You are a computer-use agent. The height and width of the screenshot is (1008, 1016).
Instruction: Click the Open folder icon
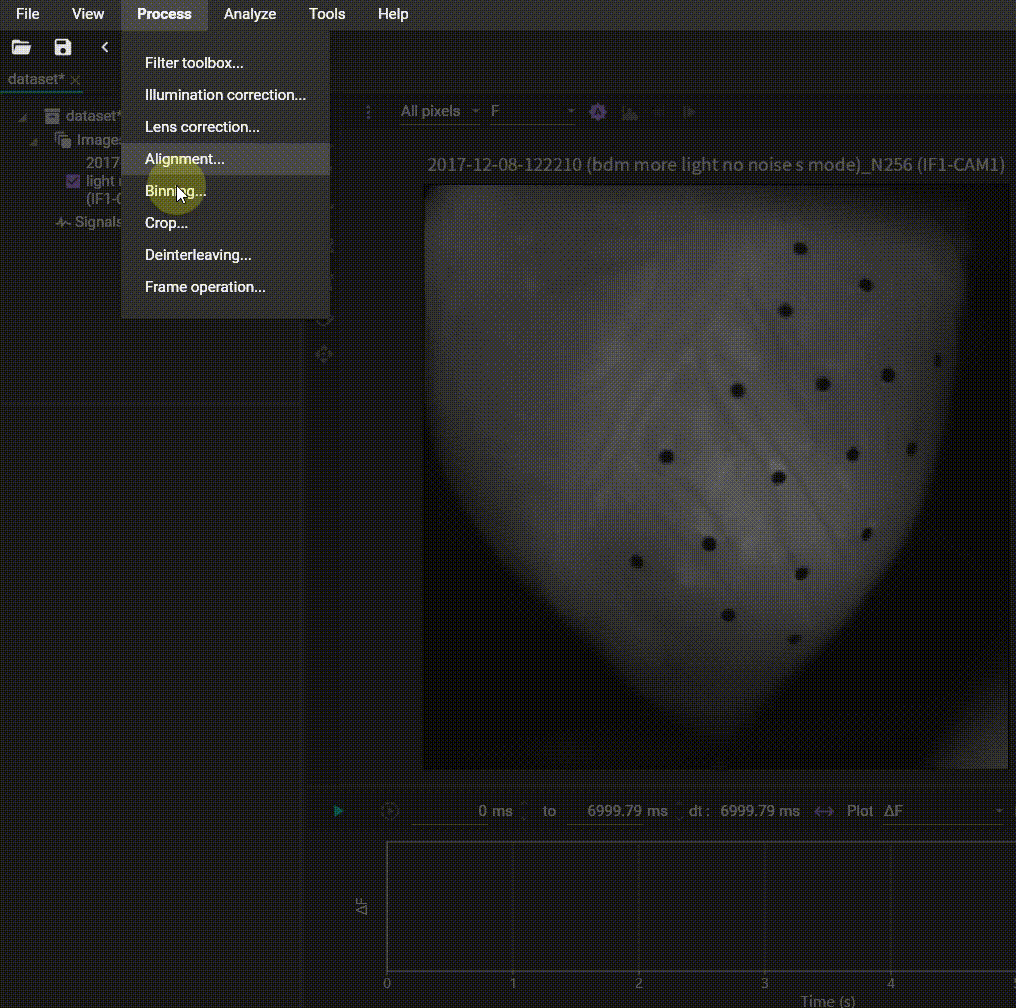(x=21, y=47)
